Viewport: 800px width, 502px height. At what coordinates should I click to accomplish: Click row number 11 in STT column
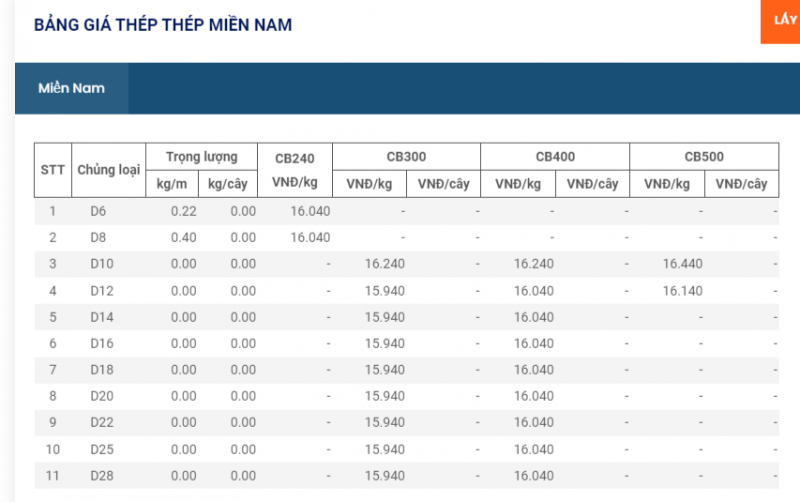pyautogui.click(x=53, y=476)
